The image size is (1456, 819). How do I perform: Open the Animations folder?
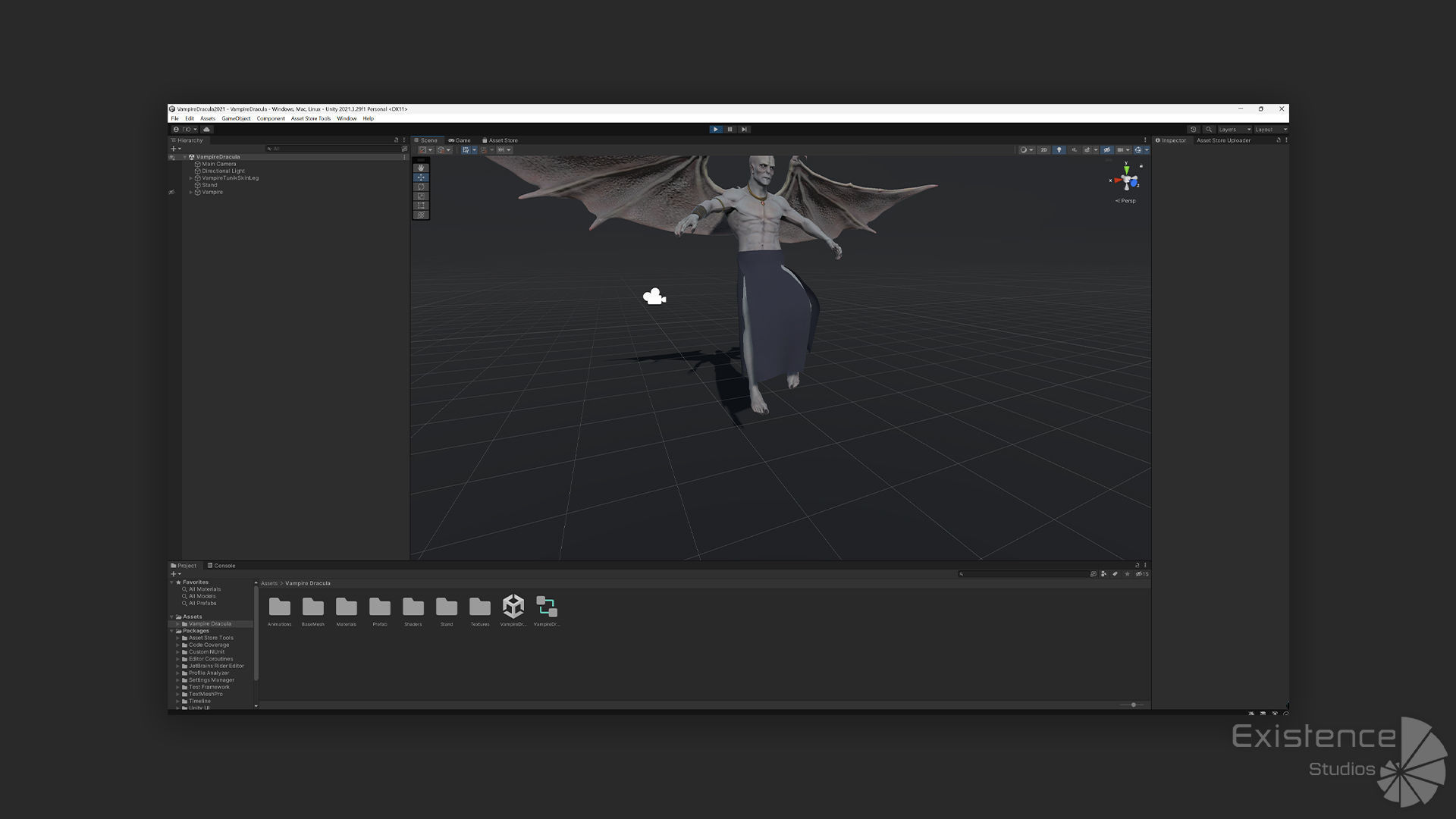pyautogui.click(x=279, y=607)
